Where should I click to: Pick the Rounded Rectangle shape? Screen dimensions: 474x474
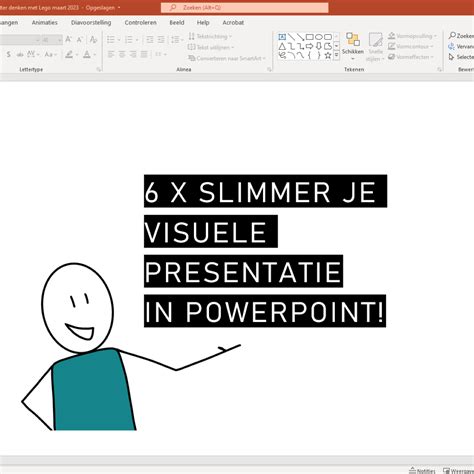coord(328,37)
